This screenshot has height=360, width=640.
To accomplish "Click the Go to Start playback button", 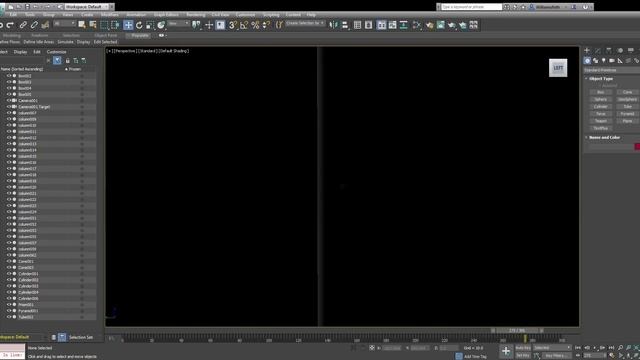I will (578, 348).
